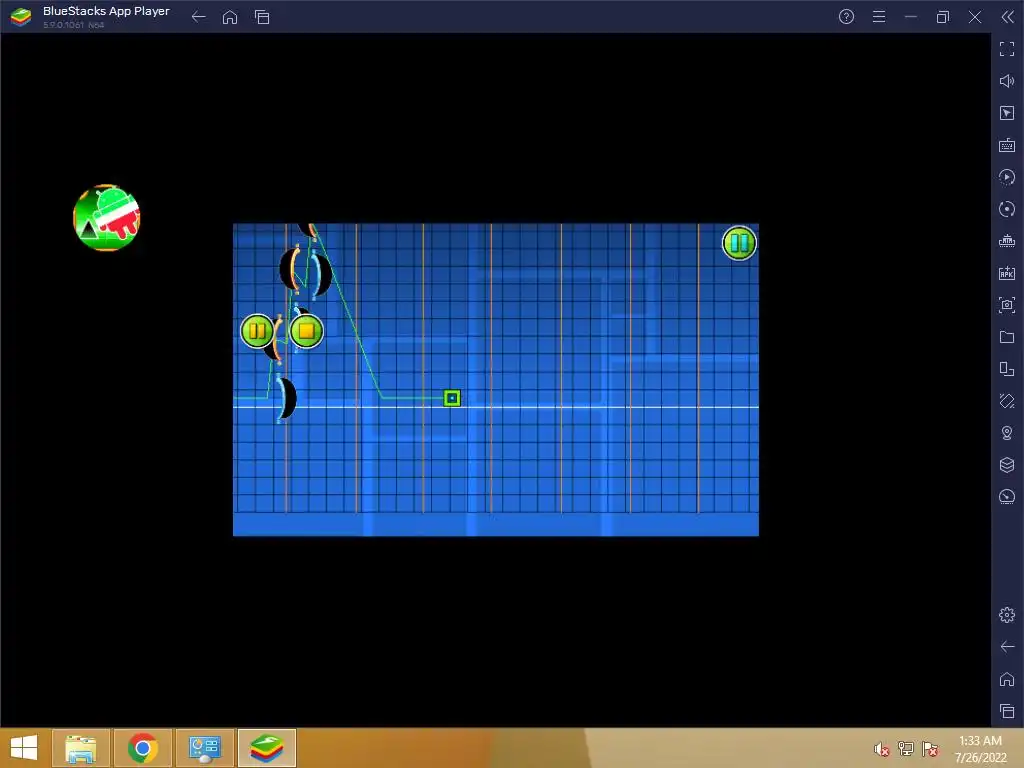Image resolution: width=1024 pixels, height=768 pixels.
Task: Open the eco mode gauge icon
Action: [1007, 496]
